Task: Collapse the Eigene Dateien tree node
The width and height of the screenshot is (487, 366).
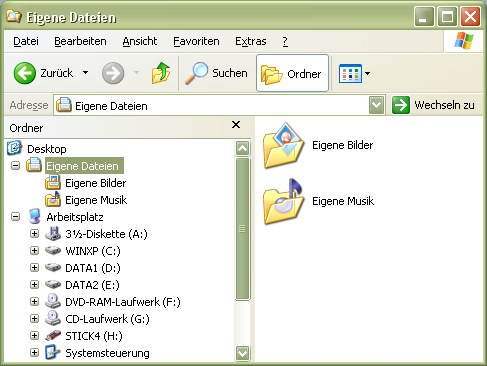Action: click(x=15, y=165)
